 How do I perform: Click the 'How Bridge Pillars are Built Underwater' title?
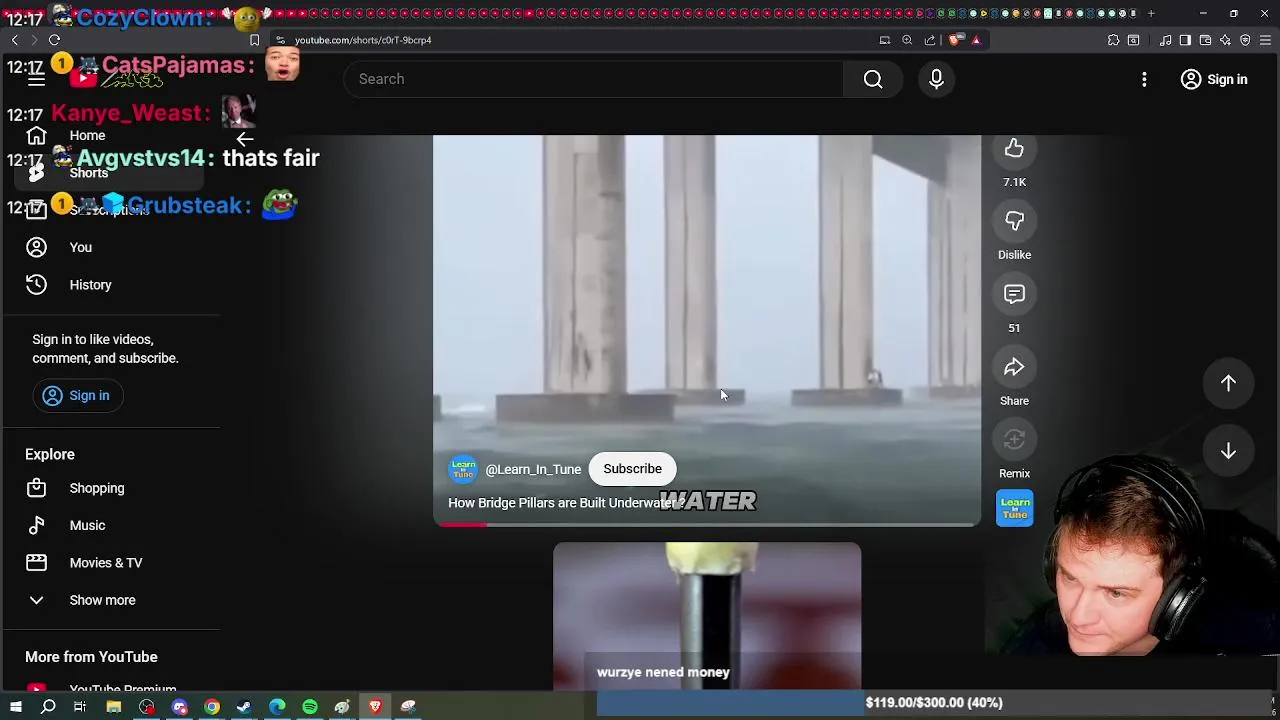[x=565, y=503]
